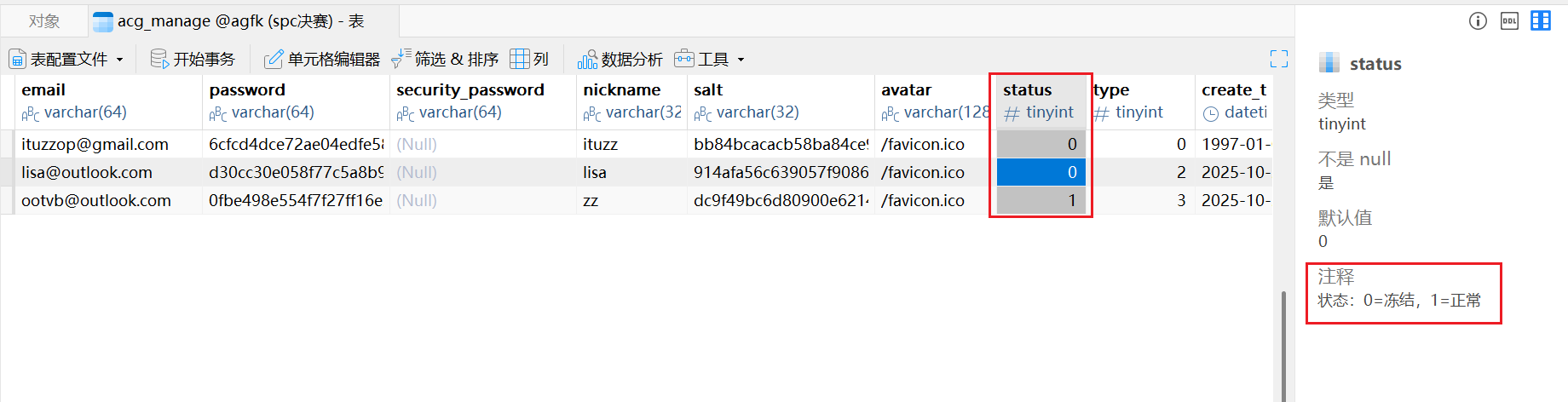Select the status cell with value 1
The width and height of the screenshot is (1568, 402).
[1041, 201]
